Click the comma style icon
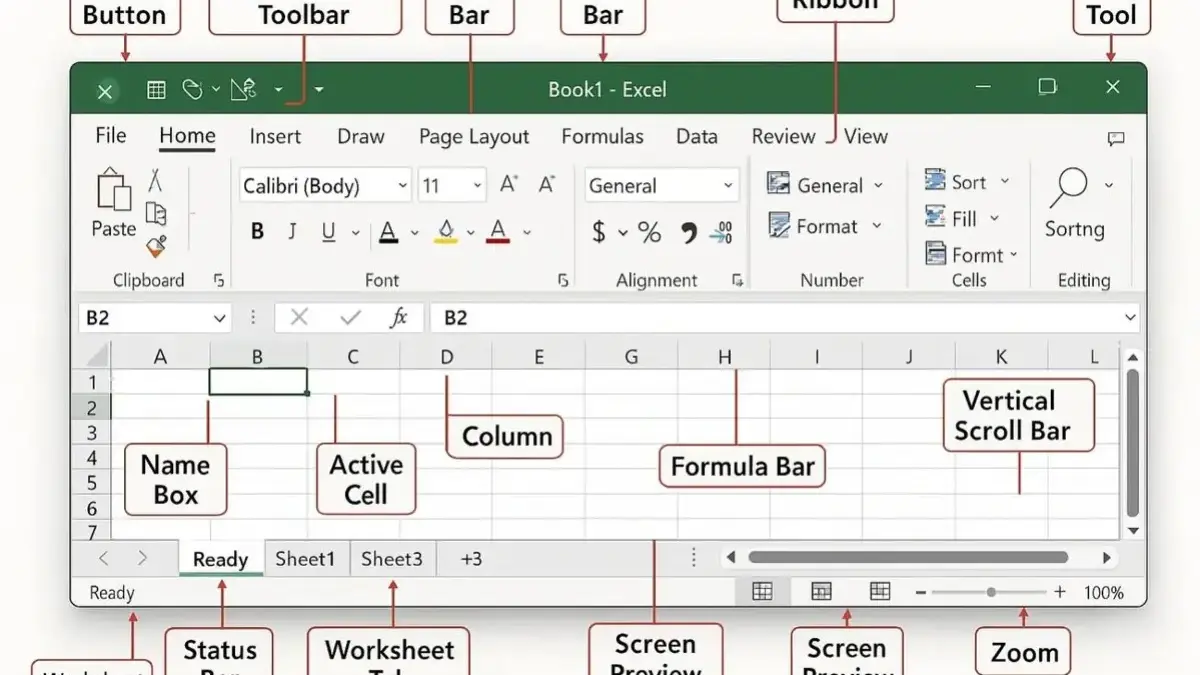 [688, 234]
